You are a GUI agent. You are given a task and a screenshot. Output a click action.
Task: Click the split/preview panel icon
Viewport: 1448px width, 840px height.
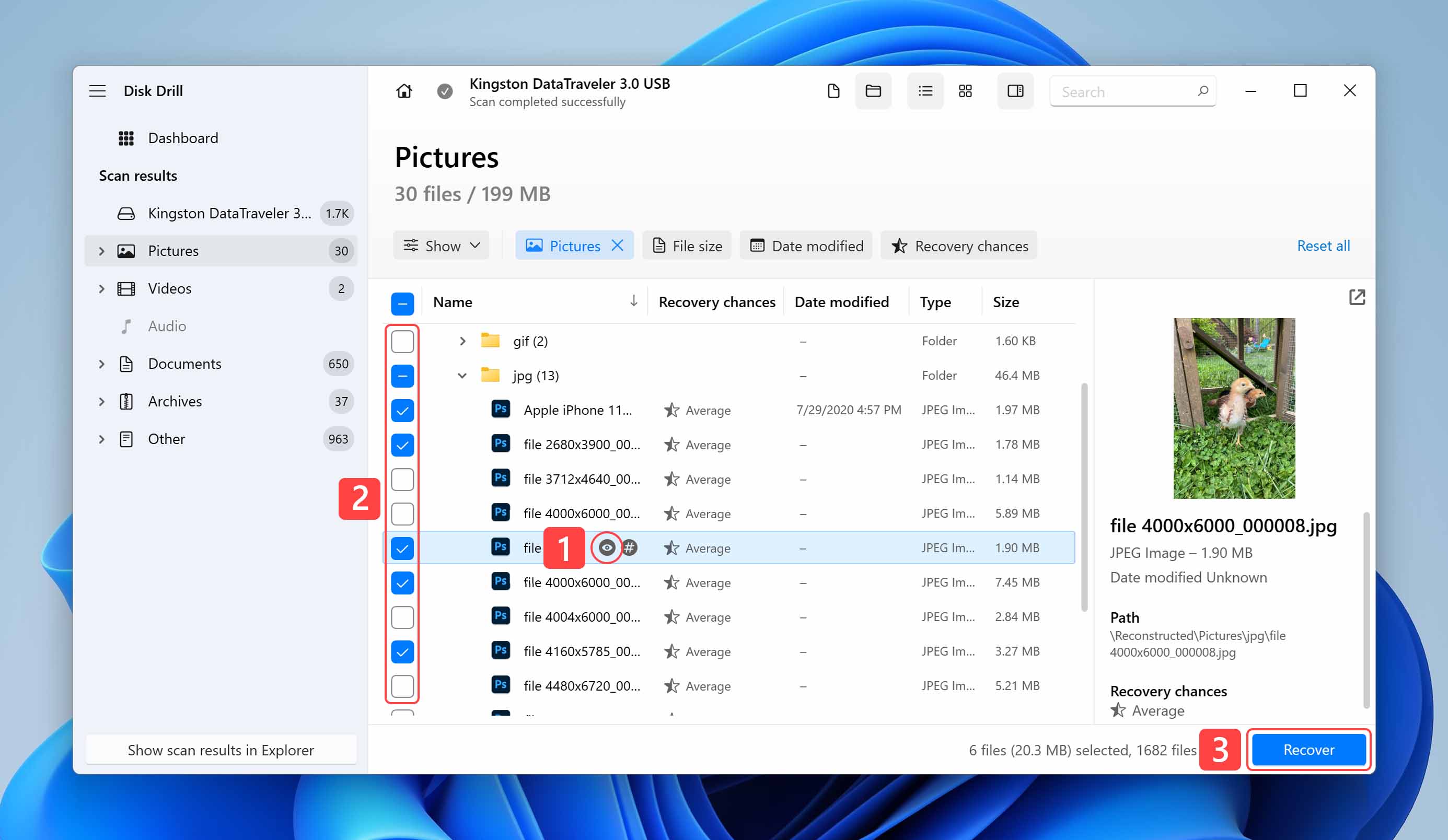(1015, 91)
